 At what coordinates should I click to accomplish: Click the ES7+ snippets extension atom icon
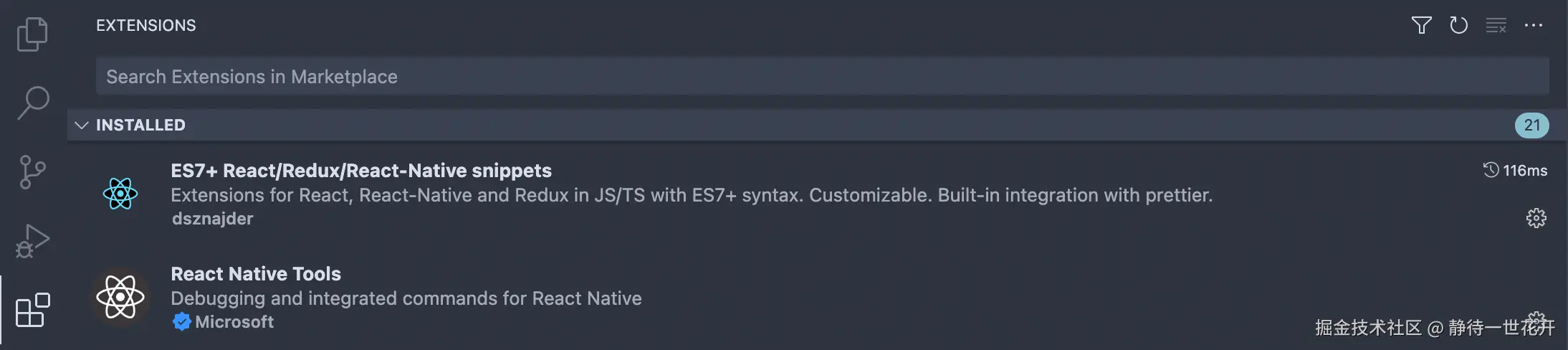click(120, 194)
